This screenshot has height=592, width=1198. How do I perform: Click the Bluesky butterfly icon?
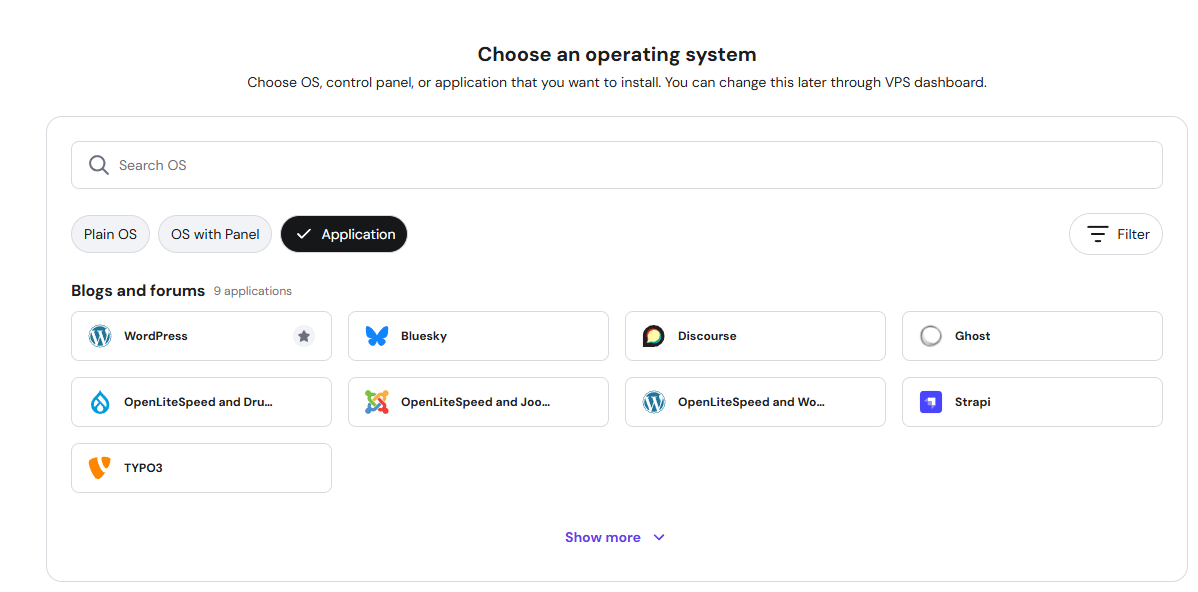pos(377,336)
